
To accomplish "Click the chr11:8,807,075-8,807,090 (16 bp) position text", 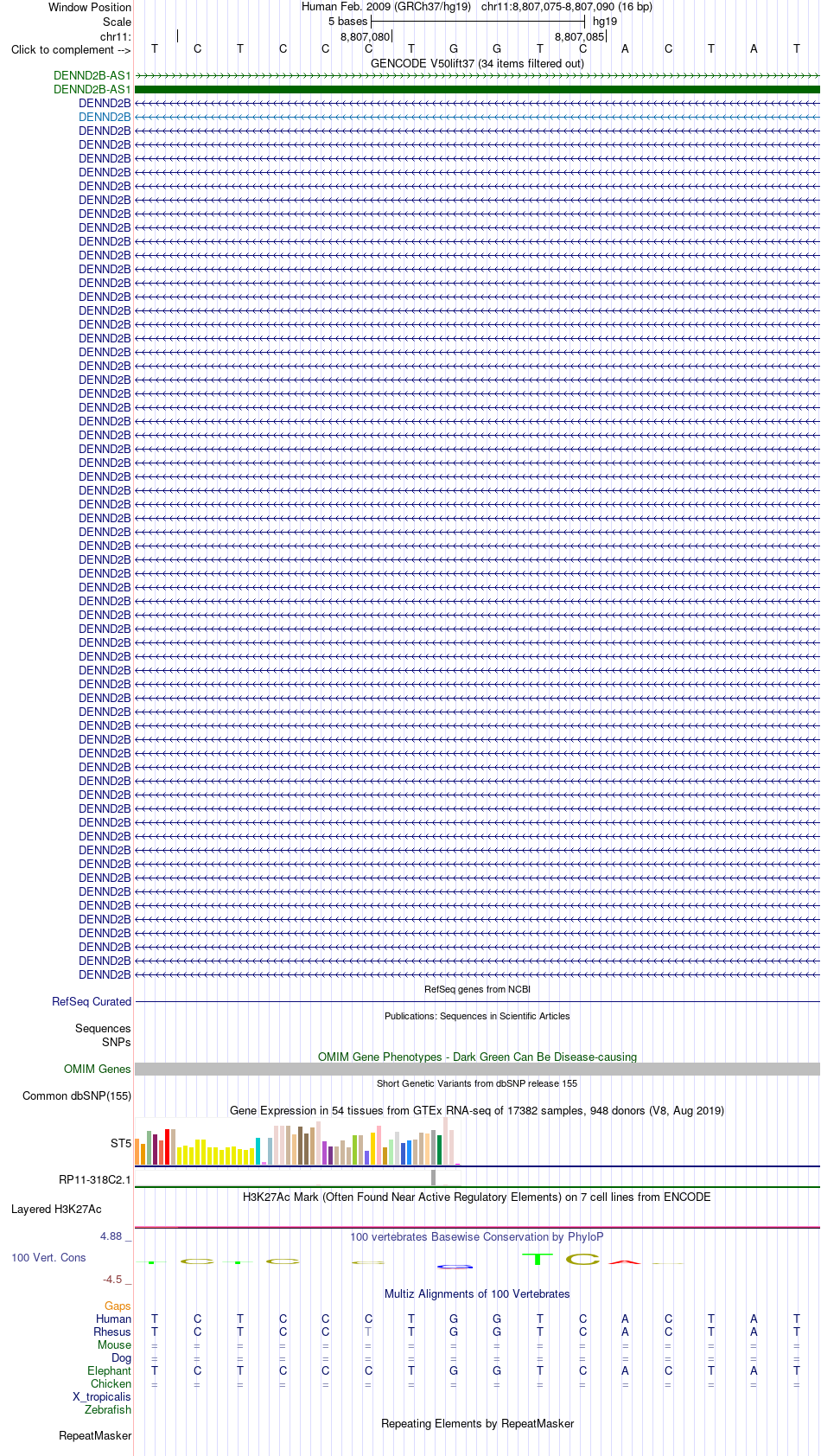I will click(566, 6).
